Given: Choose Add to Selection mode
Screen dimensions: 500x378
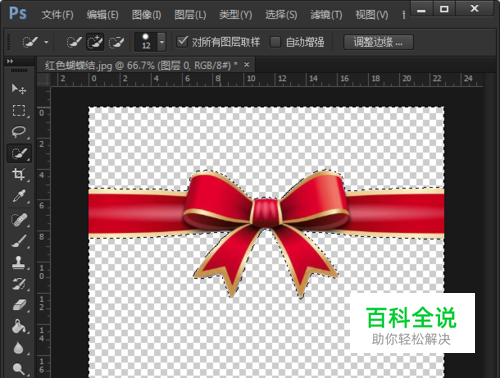Looking at the screenshot, I should click(x=95, y=42).
